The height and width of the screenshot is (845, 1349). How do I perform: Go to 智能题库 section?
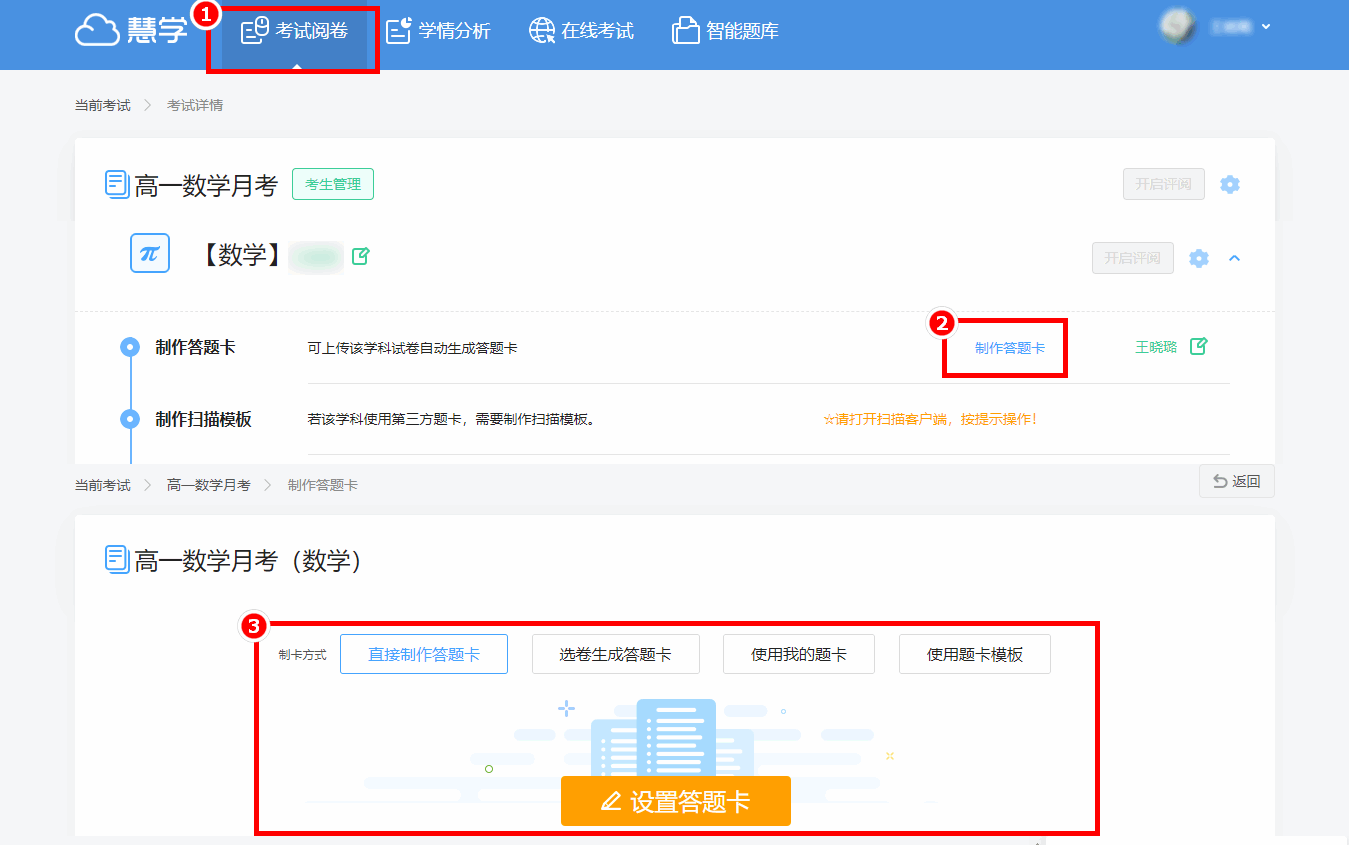pos(725,31)
